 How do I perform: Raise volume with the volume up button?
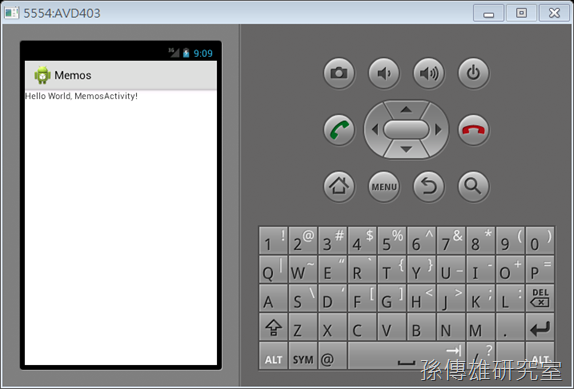click(x=429, y=73)
